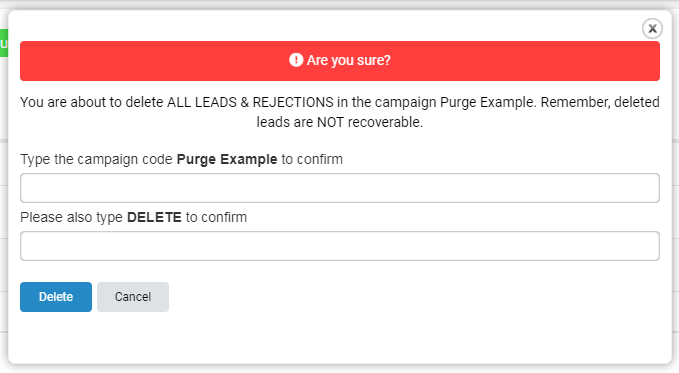The image size is (679, 373).
Task: Click the "Please also type" label text
Action: [x=71, y=217]
